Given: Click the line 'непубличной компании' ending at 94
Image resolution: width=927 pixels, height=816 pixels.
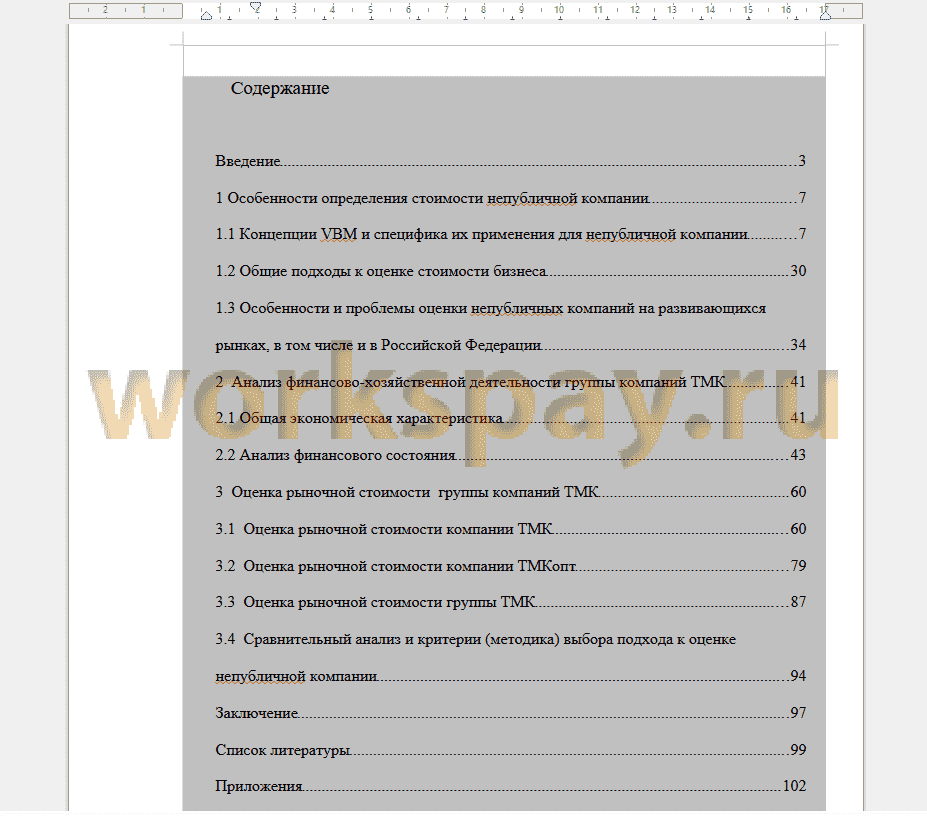Looking at the screenshot, I should tap(510, 676).
